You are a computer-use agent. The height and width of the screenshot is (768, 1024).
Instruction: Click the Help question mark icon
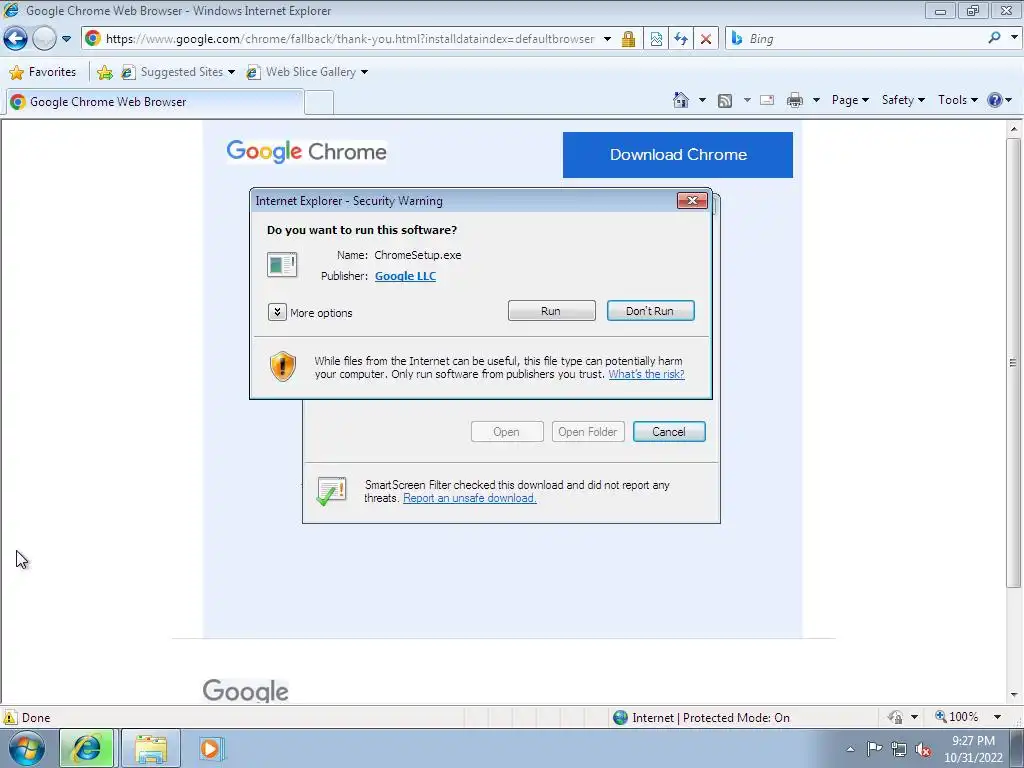pyautogui.click(x=995, y=100)
